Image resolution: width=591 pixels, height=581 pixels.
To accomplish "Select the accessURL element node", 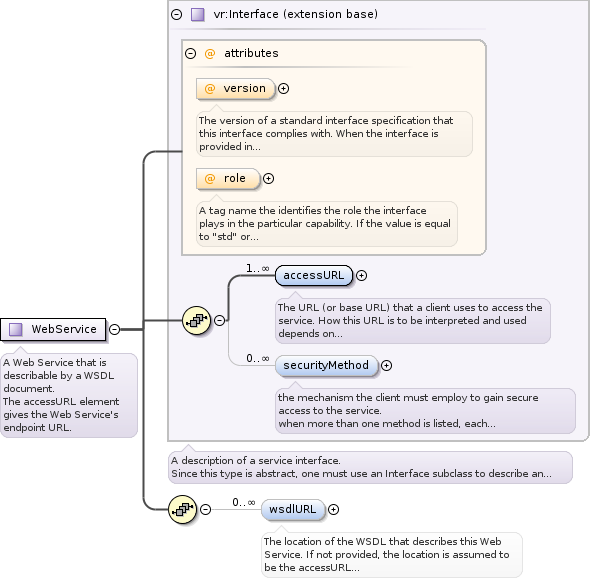I will tap(314, 276).
